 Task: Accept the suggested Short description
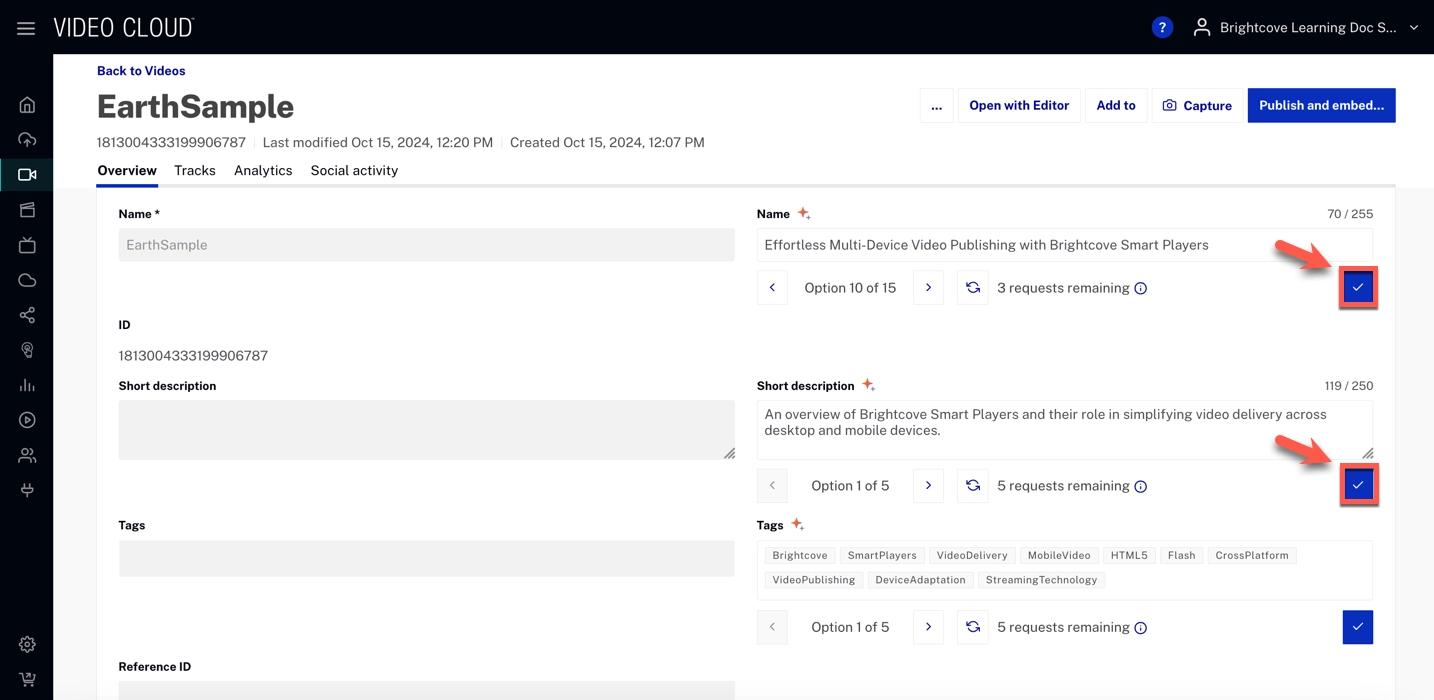coord(1357,485)
